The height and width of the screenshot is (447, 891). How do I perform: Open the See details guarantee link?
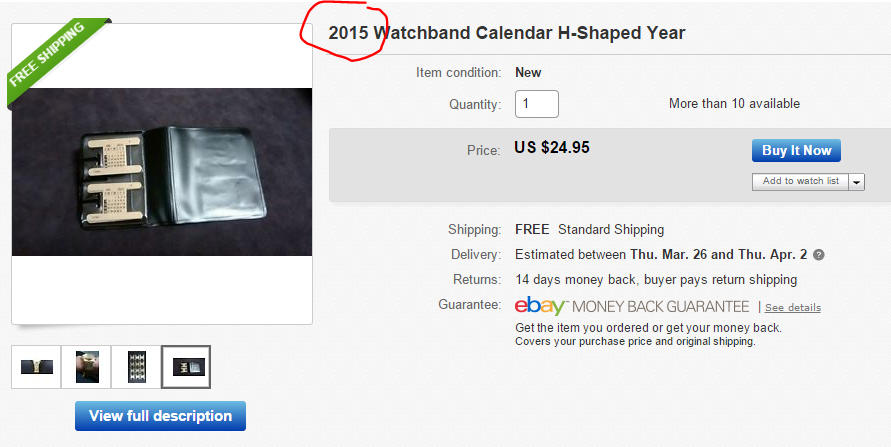(793, 308)
